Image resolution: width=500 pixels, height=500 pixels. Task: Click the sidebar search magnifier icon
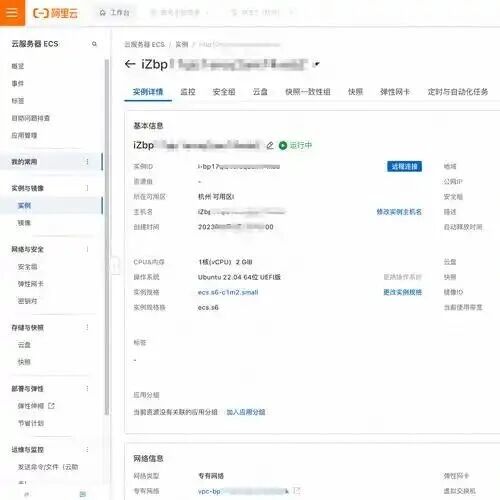[94, 44]
